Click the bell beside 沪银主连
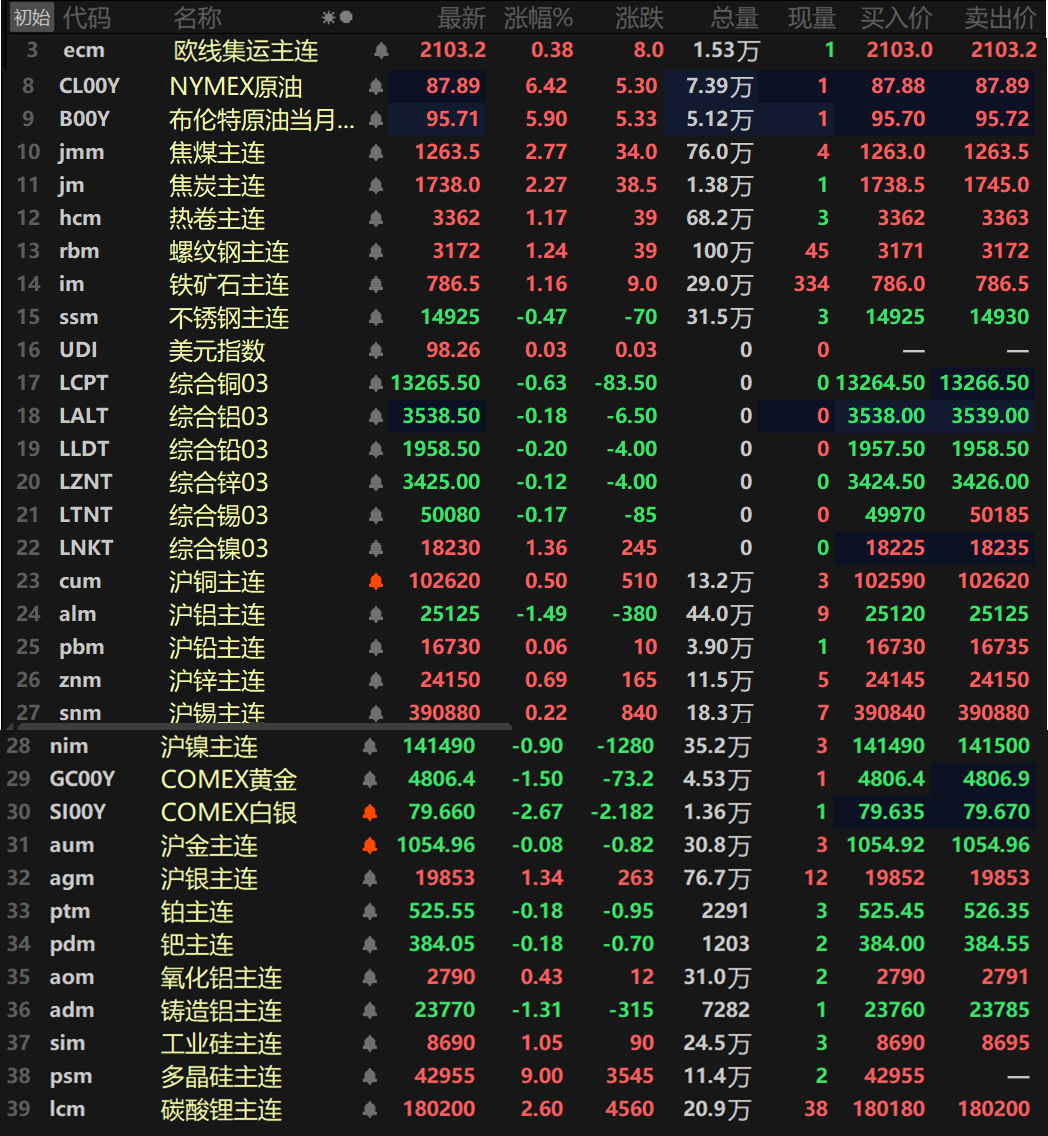Viewport: 1048px width, 1136px height. pyautogui.click(x=370, y=878)
